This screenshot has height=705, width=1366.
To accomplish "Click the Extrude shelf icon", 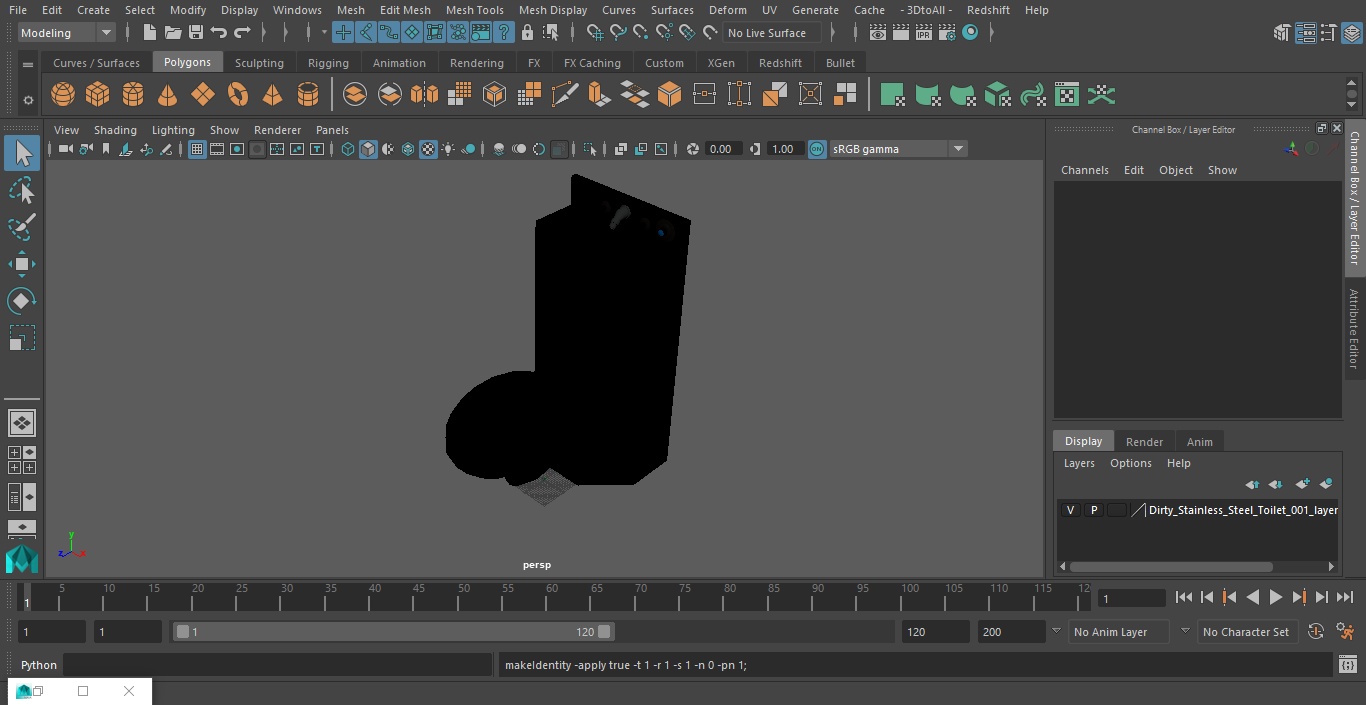I will pyautogui.click(x=599, y=95).
